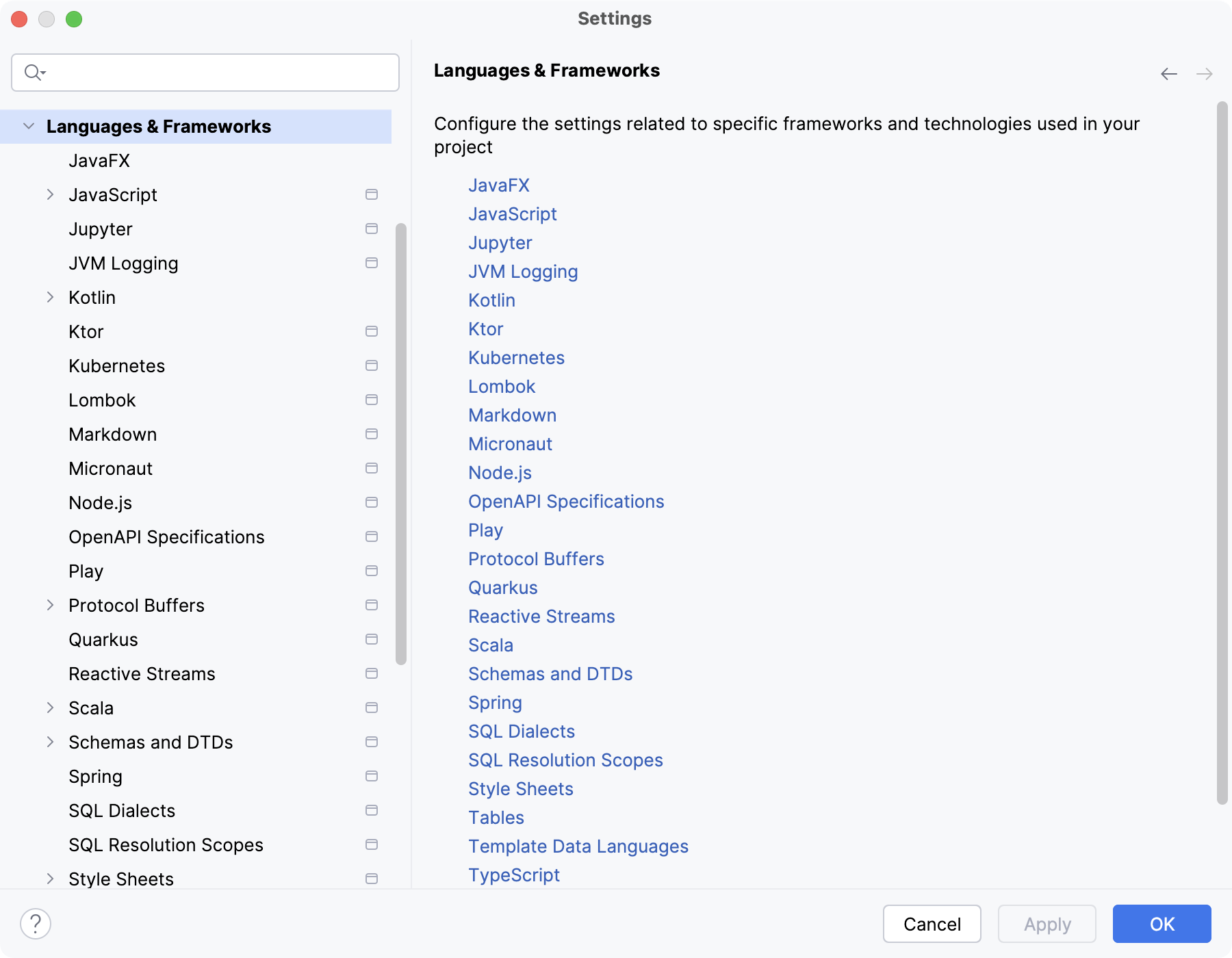Click the page icon beside Node.js
Screen dimensions: 1232x958
click(x=372, y=502)
